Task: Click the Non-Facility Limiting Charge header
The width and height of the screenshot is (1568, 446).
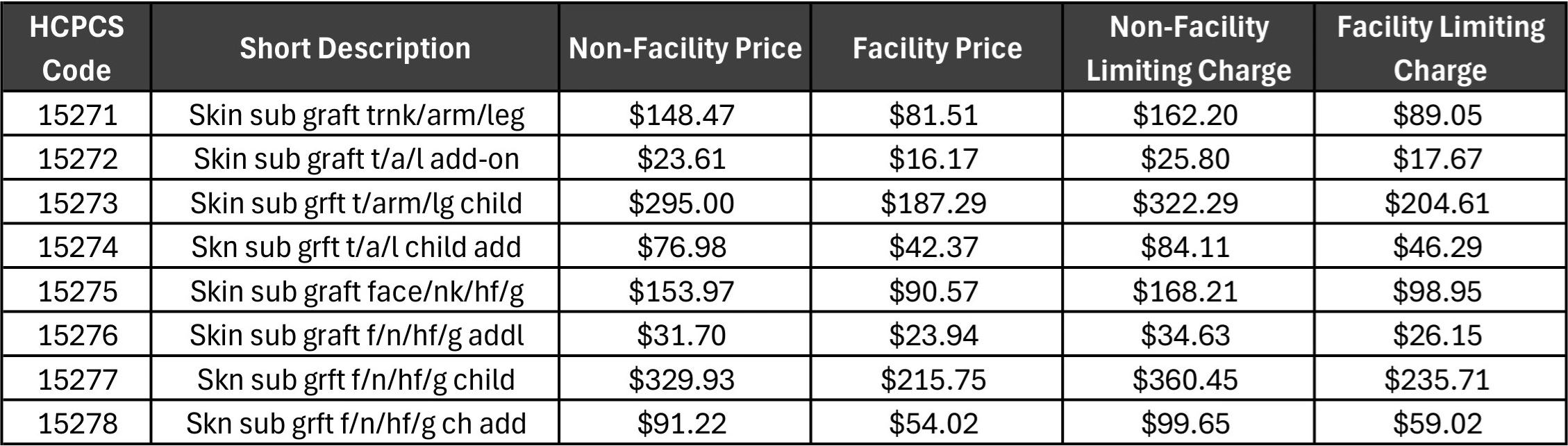Action: [1188, 48]
